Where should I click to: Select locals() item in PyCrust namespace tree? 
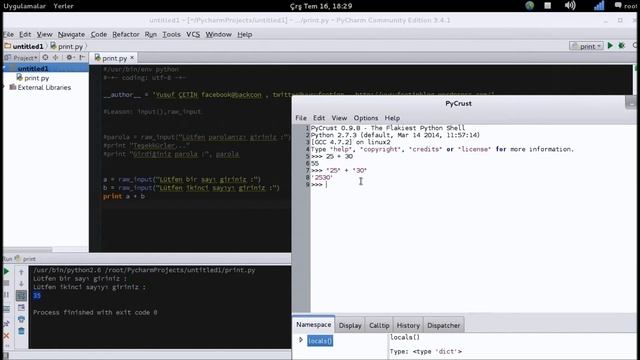click(x=320, y=340)
